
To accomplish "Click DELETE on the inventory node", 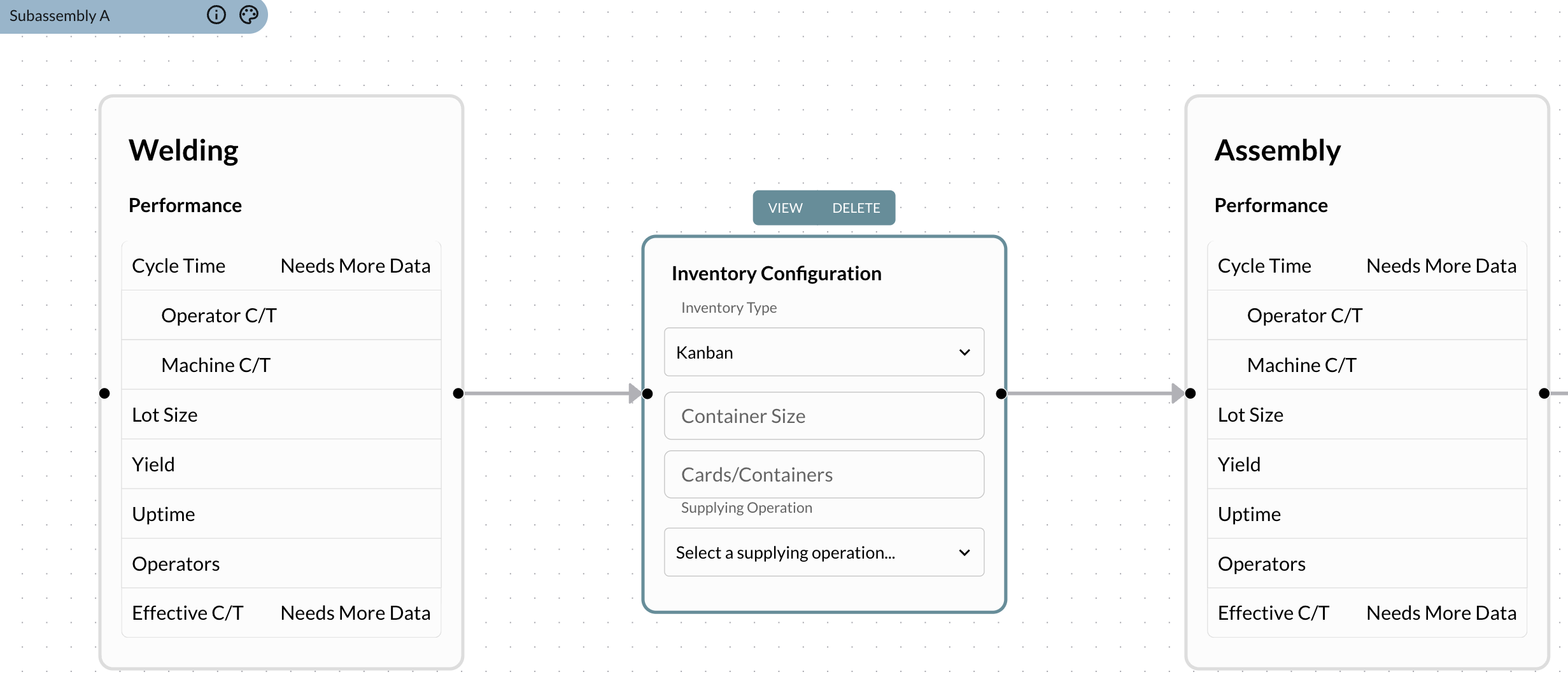I will tap(856, 207).
